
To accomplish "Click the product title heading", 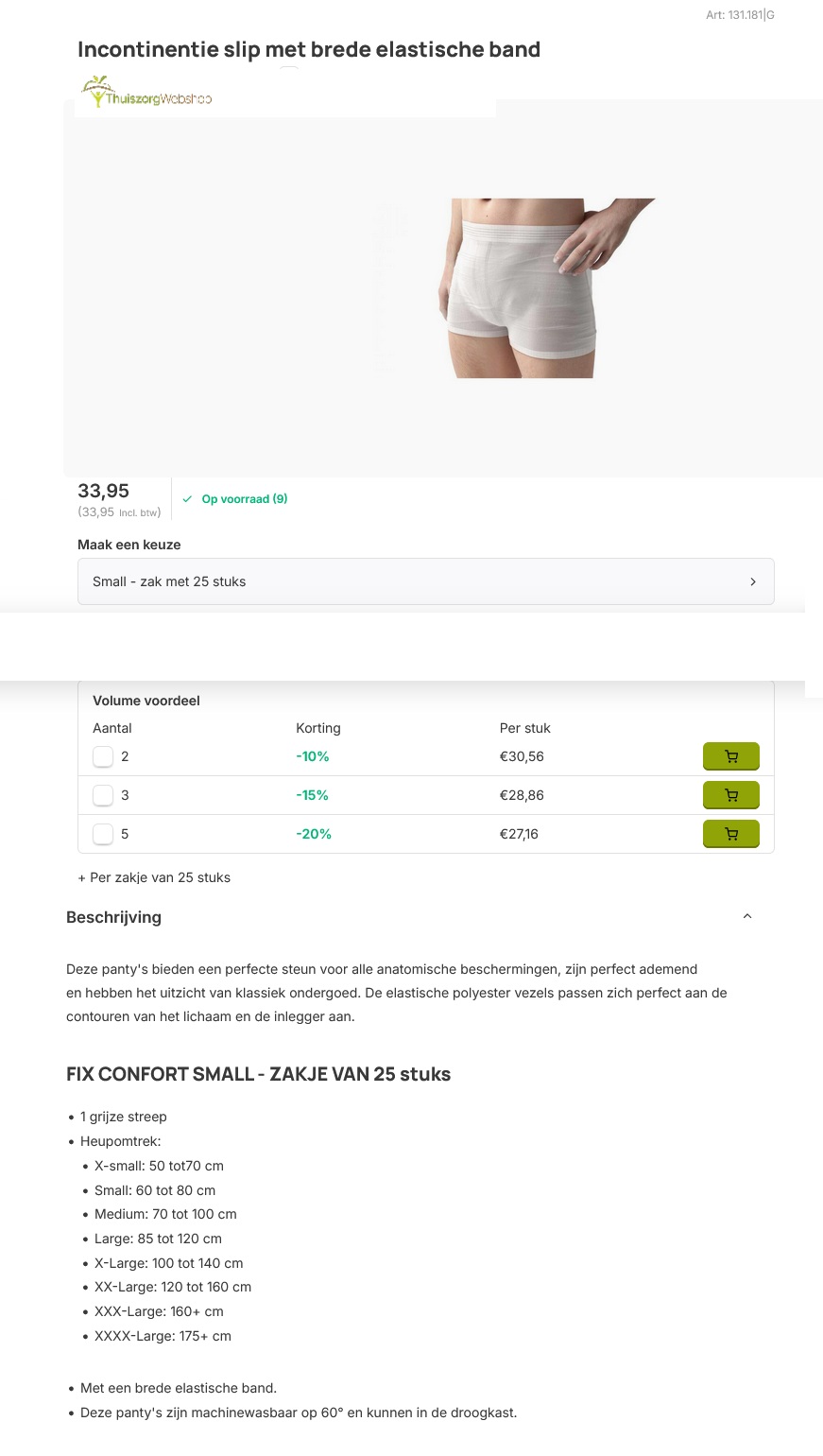I will click(x=309, y=49).
